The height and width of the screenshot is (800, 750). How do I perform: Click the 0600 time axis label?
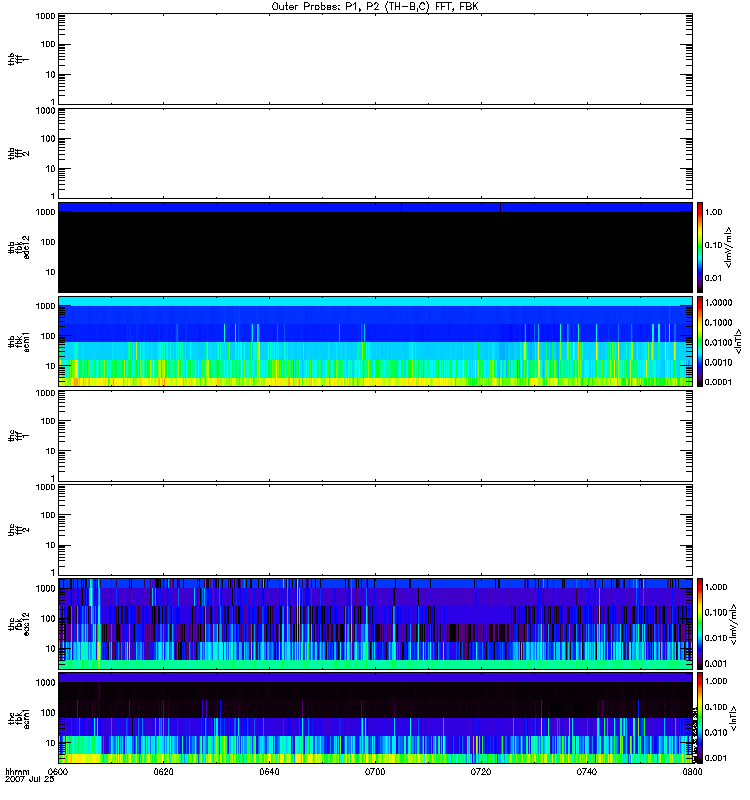(58, 772)
